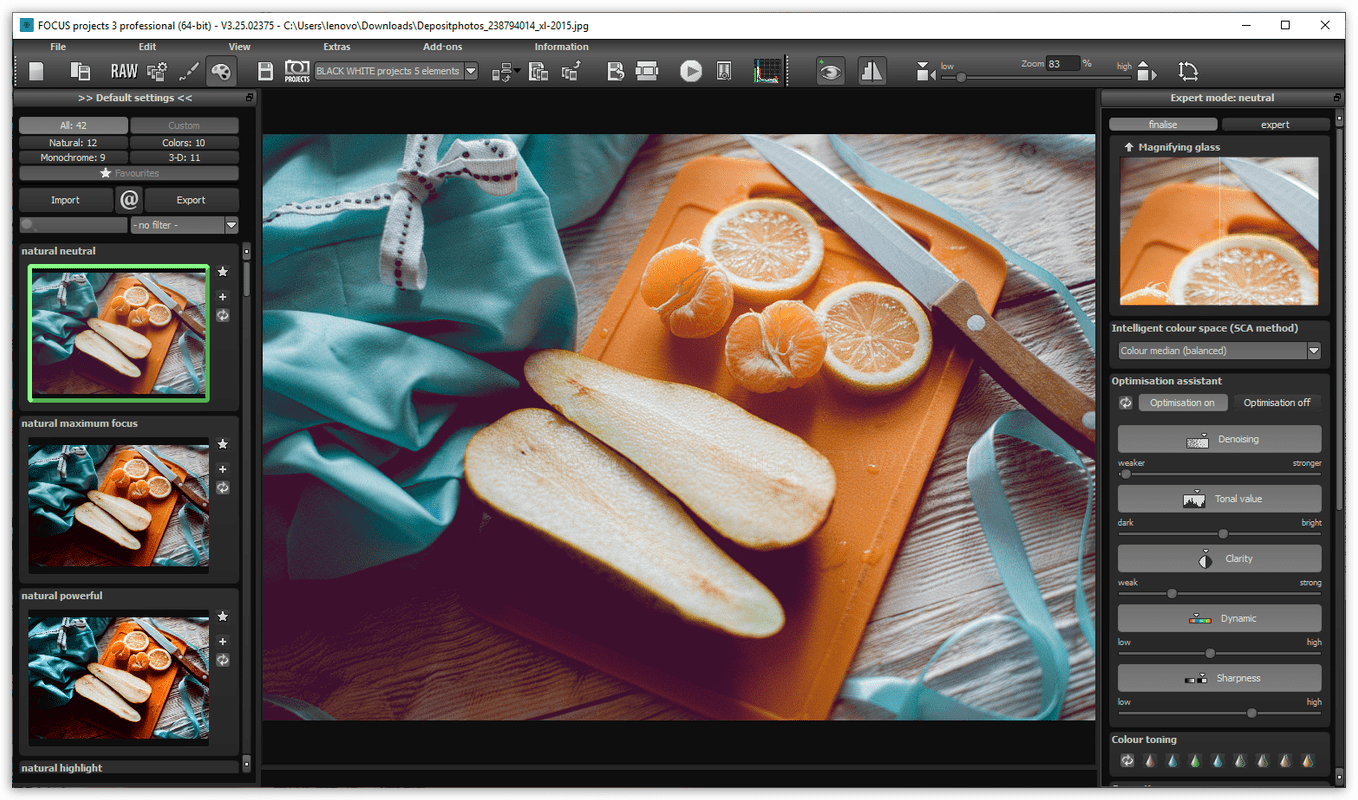1358x800 pixels.
Task: Click the Import button
Action: (x=65, y=199)
